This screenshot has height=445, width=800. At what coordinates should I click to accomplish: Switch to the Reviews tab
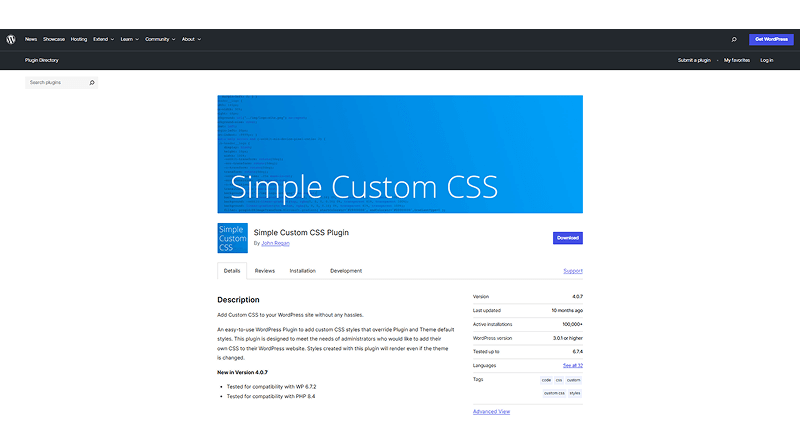[x=265, y=271]
